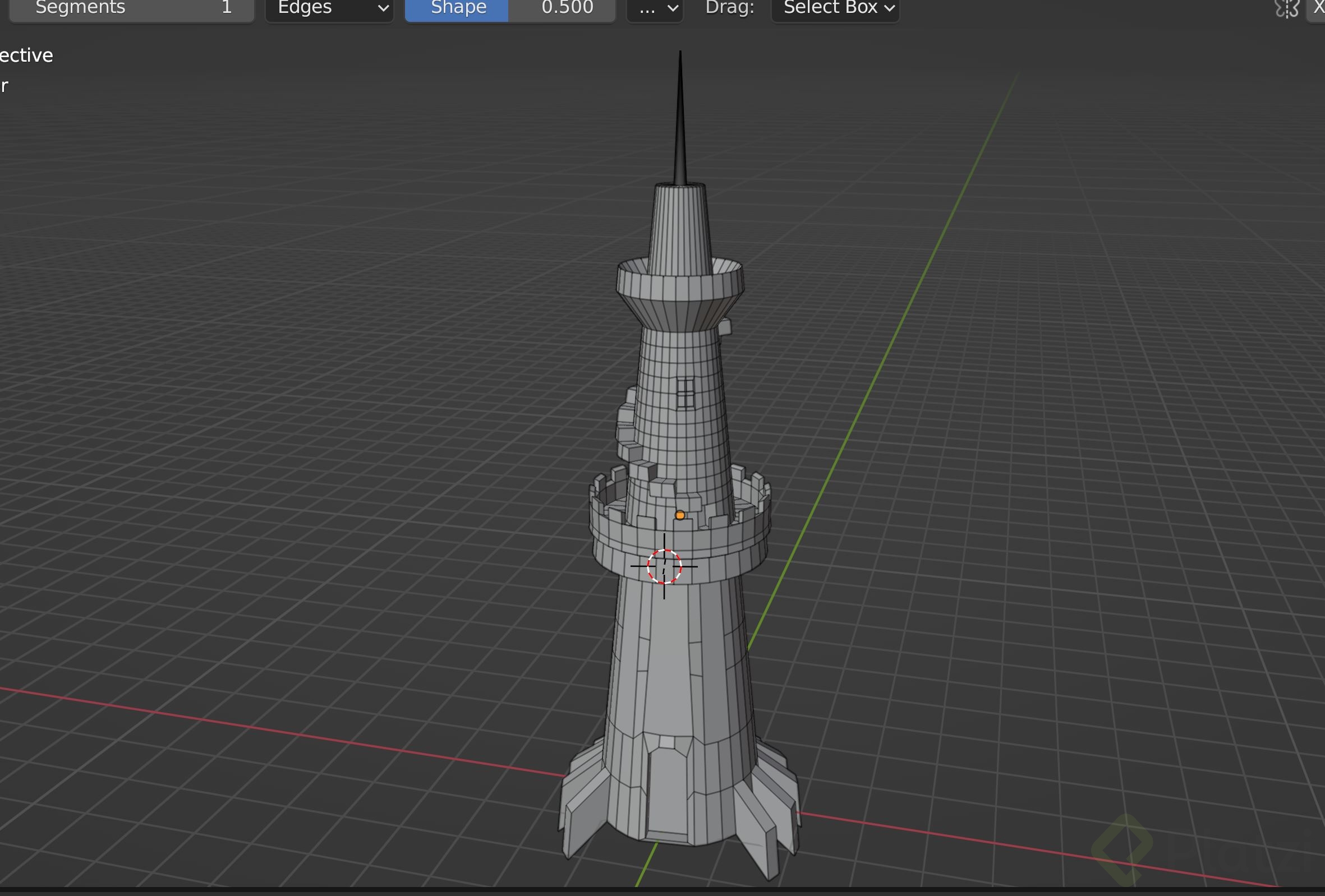Screen dimensions: 1325x896
Task: Click the 3D cursor crosshair
Action: 664,566
